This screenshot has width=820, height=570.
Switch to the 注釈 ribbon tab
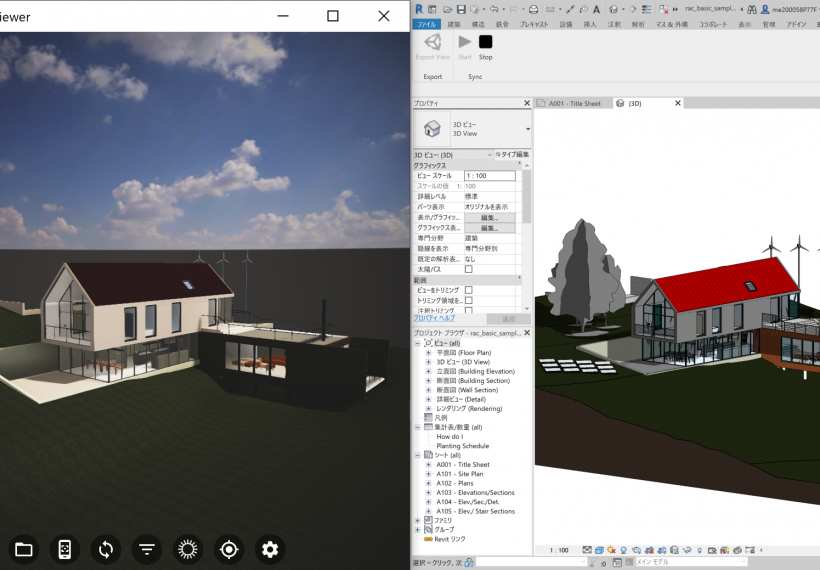(614, 24)
